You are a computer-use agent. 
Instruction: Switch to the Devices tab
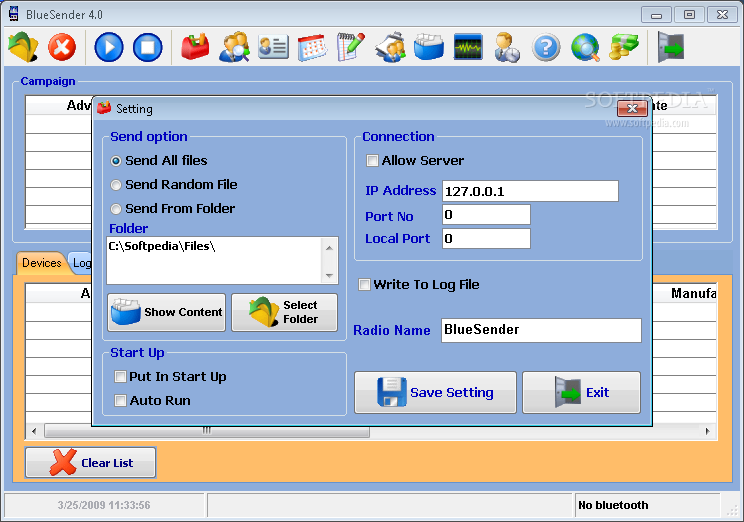[41, 263]
